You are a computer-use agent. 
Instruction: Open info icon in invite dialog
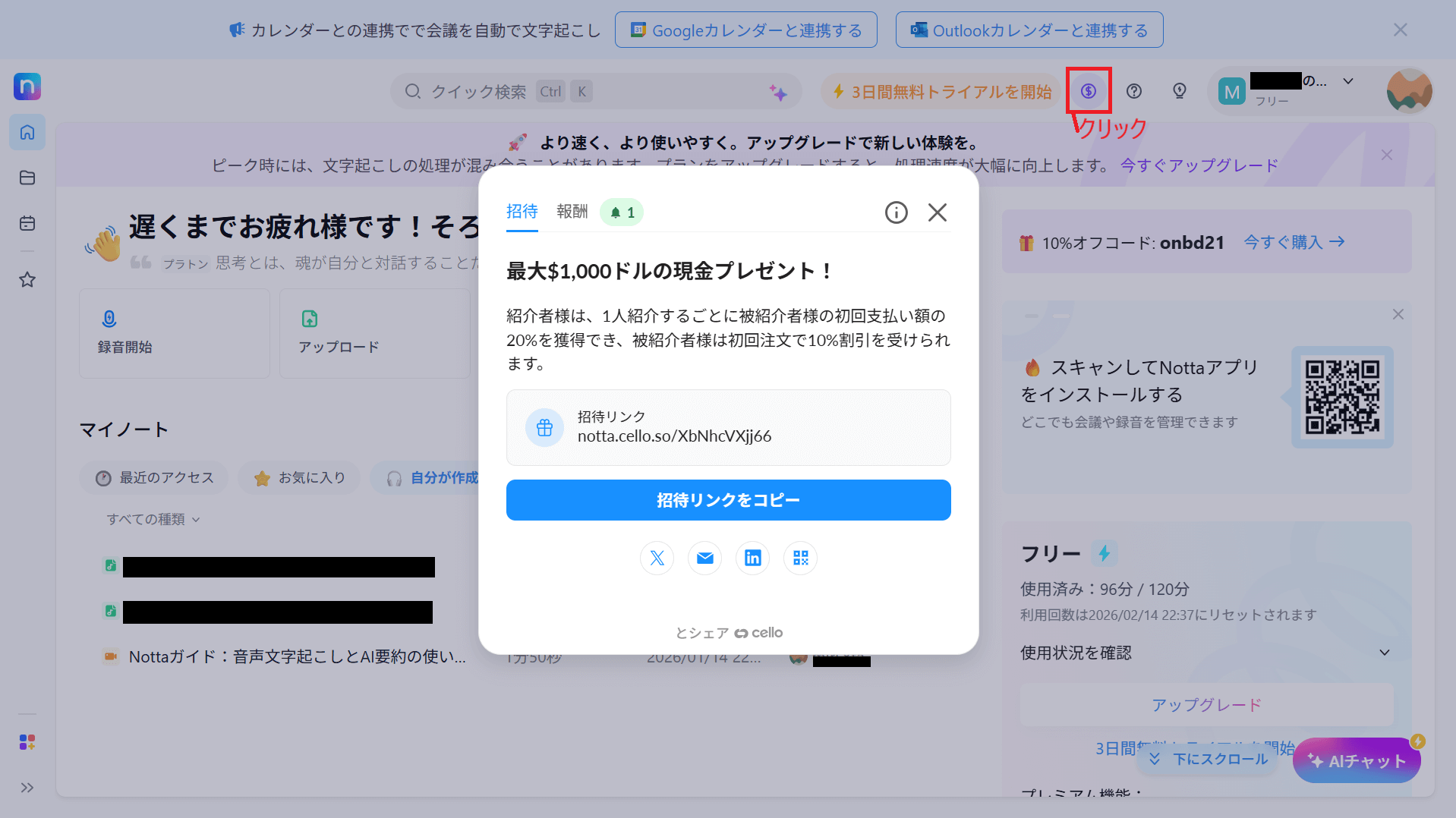point(896,212)
